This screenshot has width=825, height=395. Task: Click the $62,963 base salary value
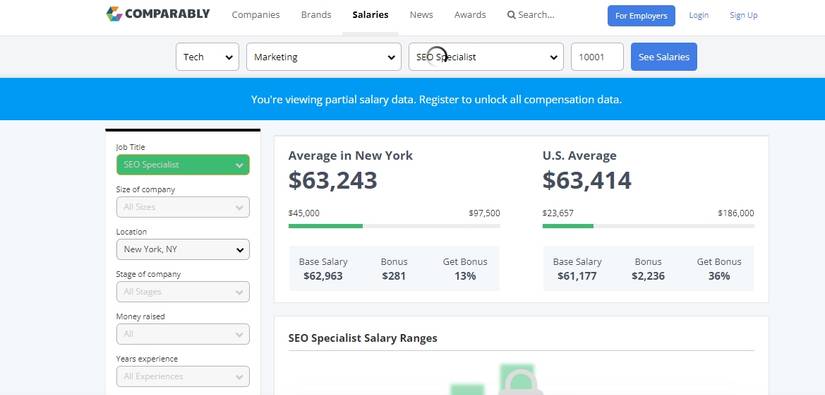point(323,276)
